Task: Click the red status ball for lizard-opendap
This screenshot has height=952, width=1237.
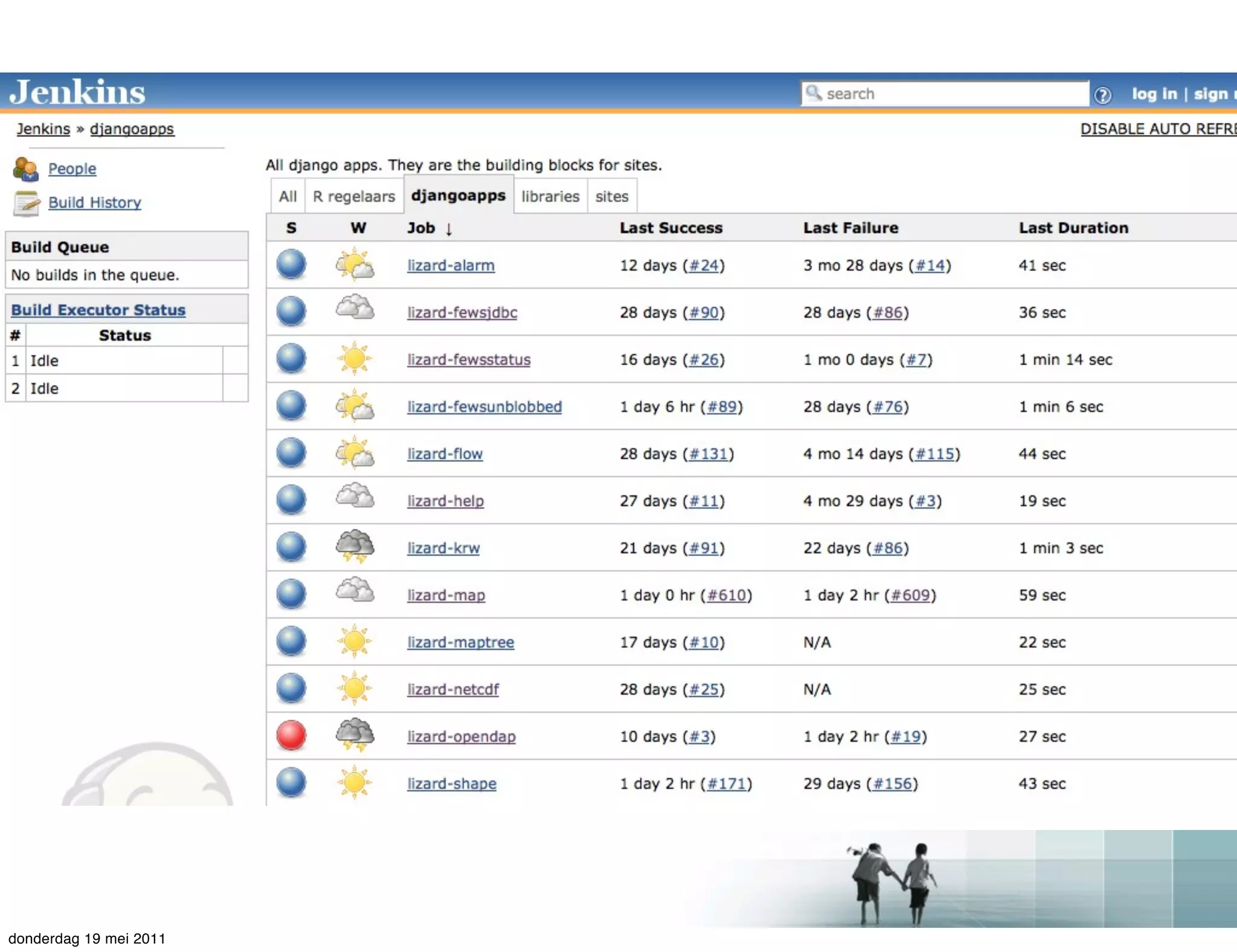Action: 291,736
